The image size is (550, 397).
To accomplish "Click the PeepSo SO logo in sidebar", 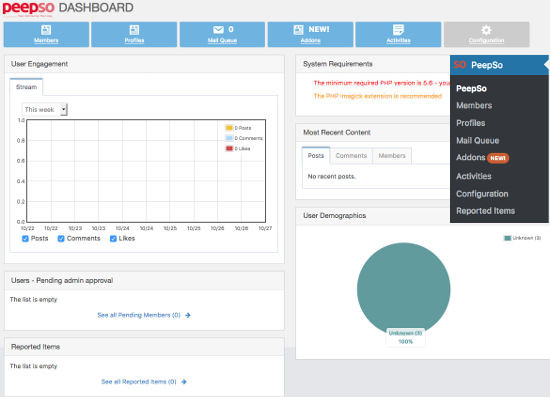I will click(x=460, y=65).
